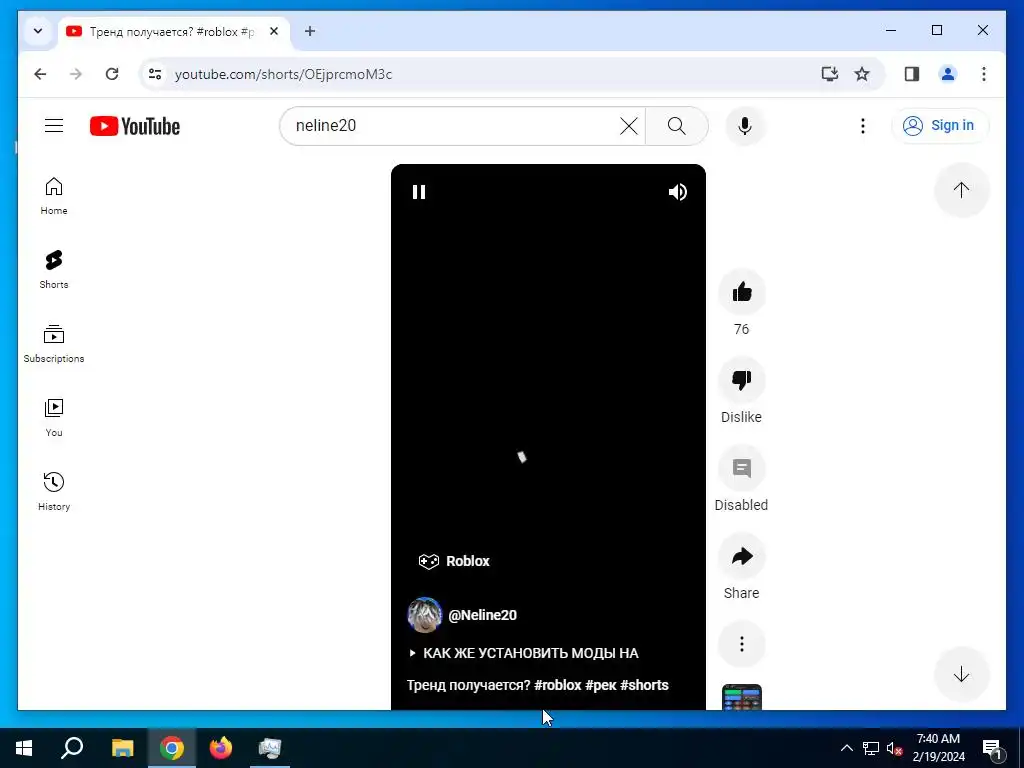Clear the search query with X
The image size is (1024, 768).
(x=628, y=125)
